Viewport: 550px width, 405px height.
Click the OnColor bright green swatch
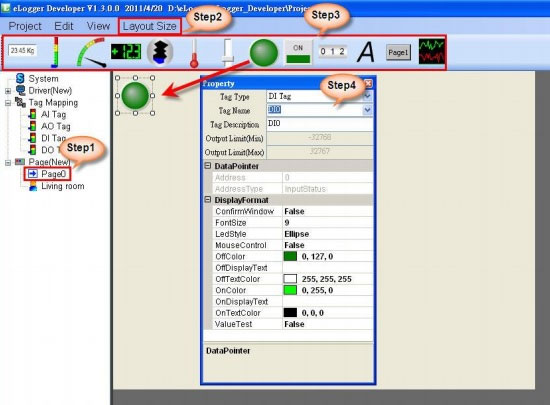290,290
